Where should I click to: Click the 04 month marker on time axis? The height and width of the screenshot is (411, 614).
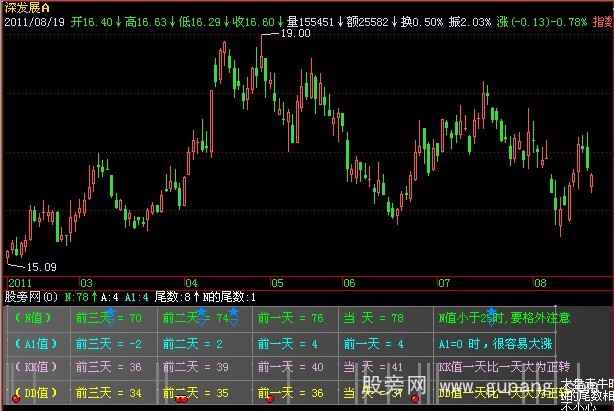click(191, 283)
